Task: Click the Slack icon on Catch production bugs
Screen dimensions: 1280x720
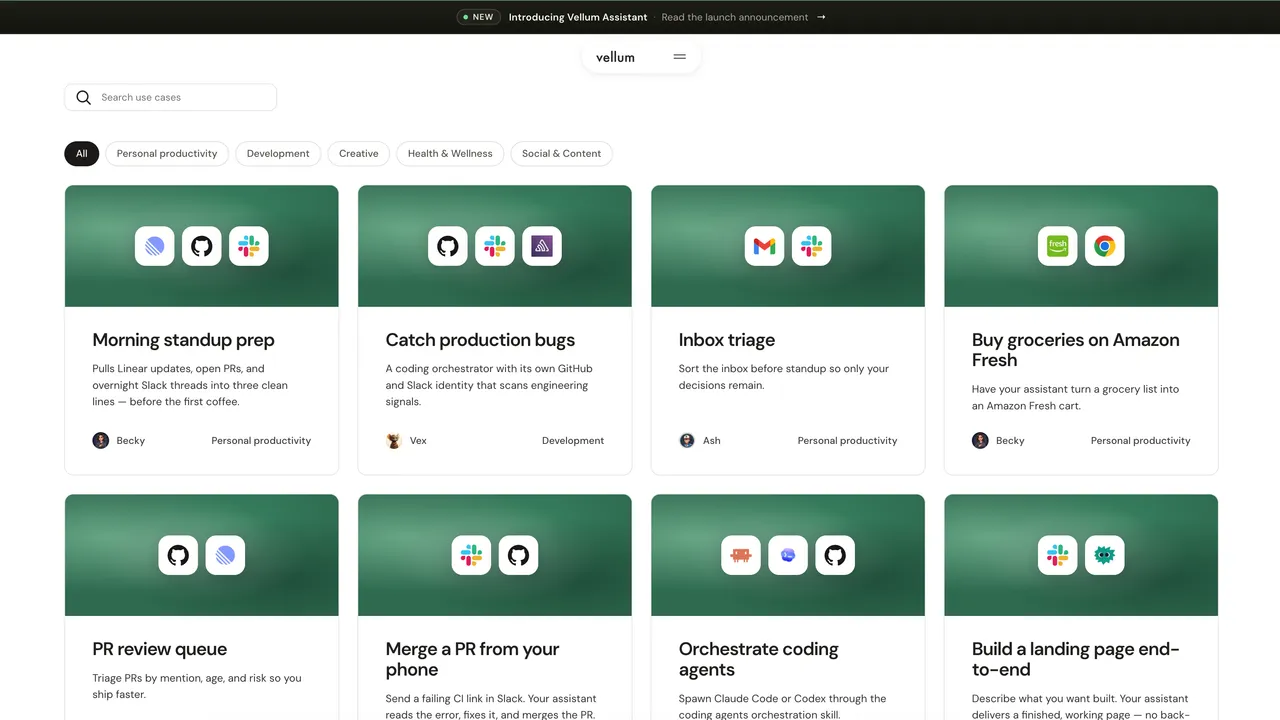Action: [495, 246]
